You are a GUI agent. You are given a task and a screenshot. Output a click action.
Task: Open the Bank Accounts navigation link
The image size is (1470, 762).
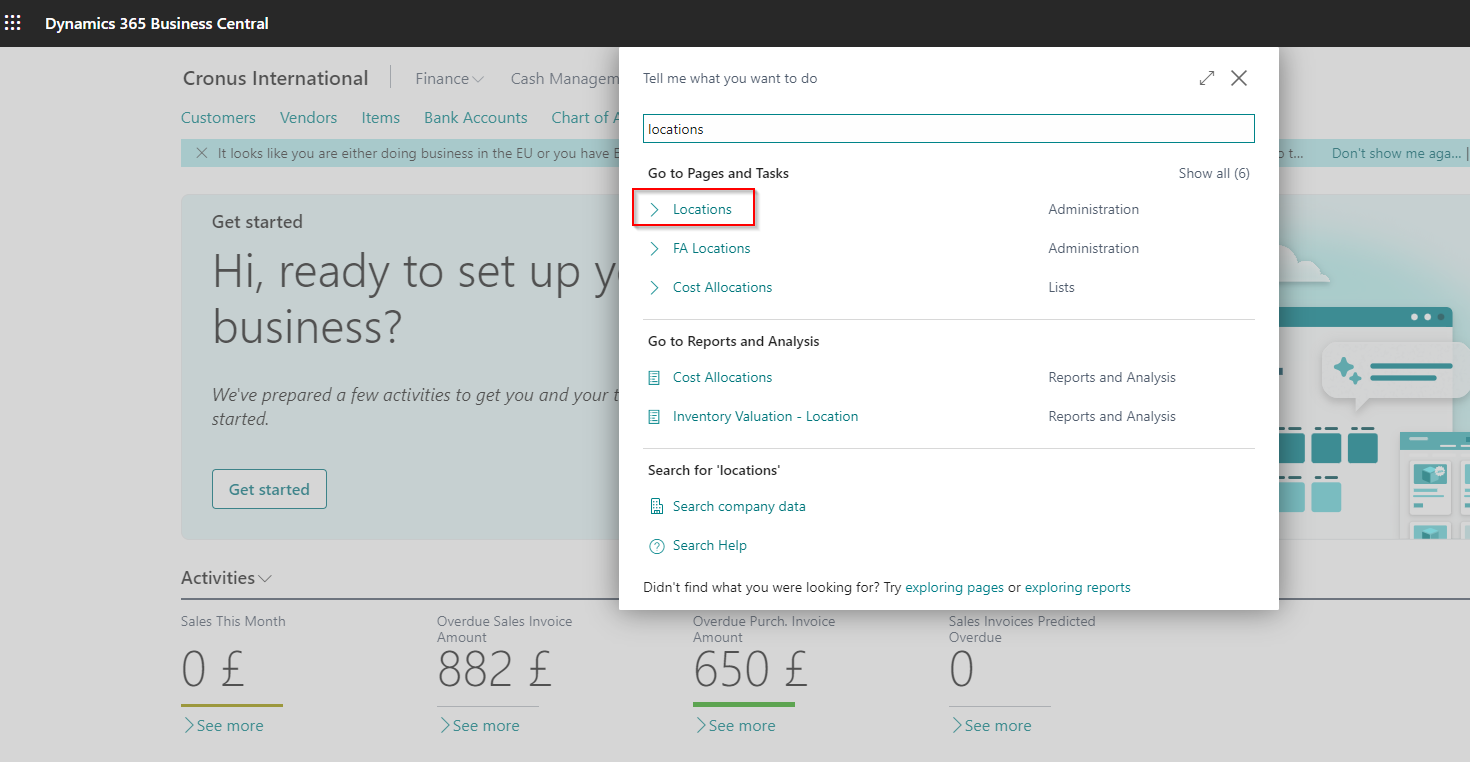475,117
